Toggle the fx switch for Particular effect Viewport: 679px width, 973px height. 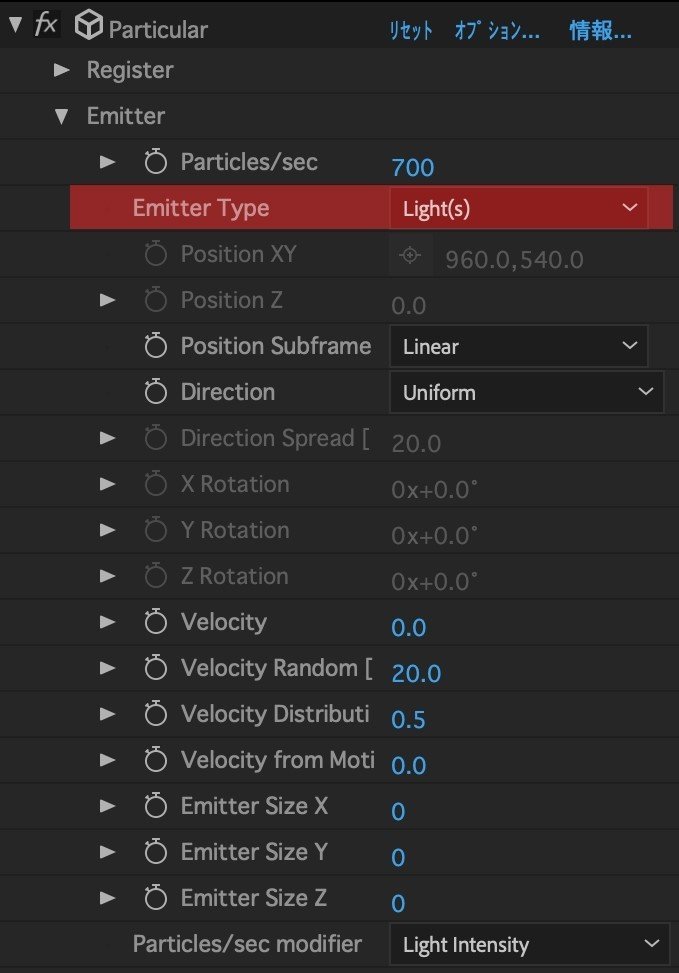pyautogui.click(x=46, y=25)
